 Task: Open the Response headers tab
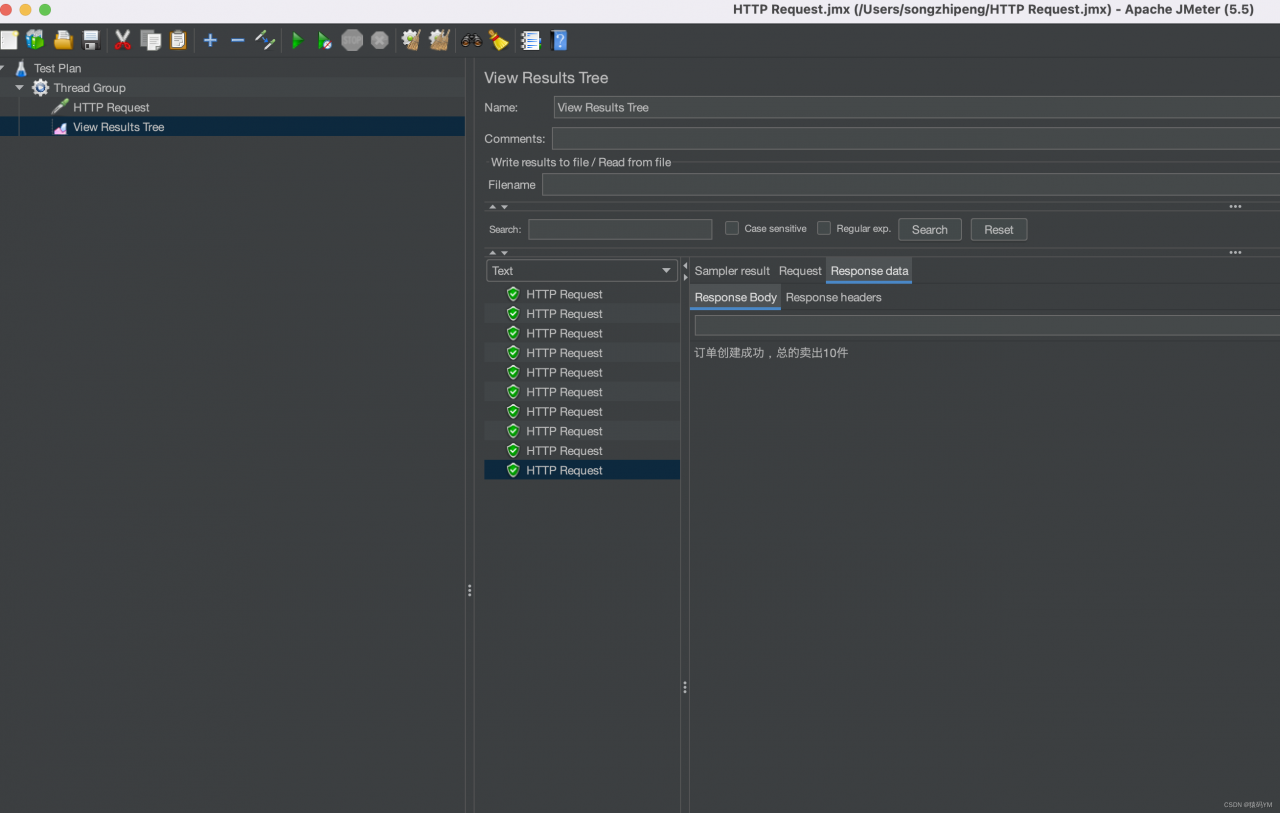[833, 297]
